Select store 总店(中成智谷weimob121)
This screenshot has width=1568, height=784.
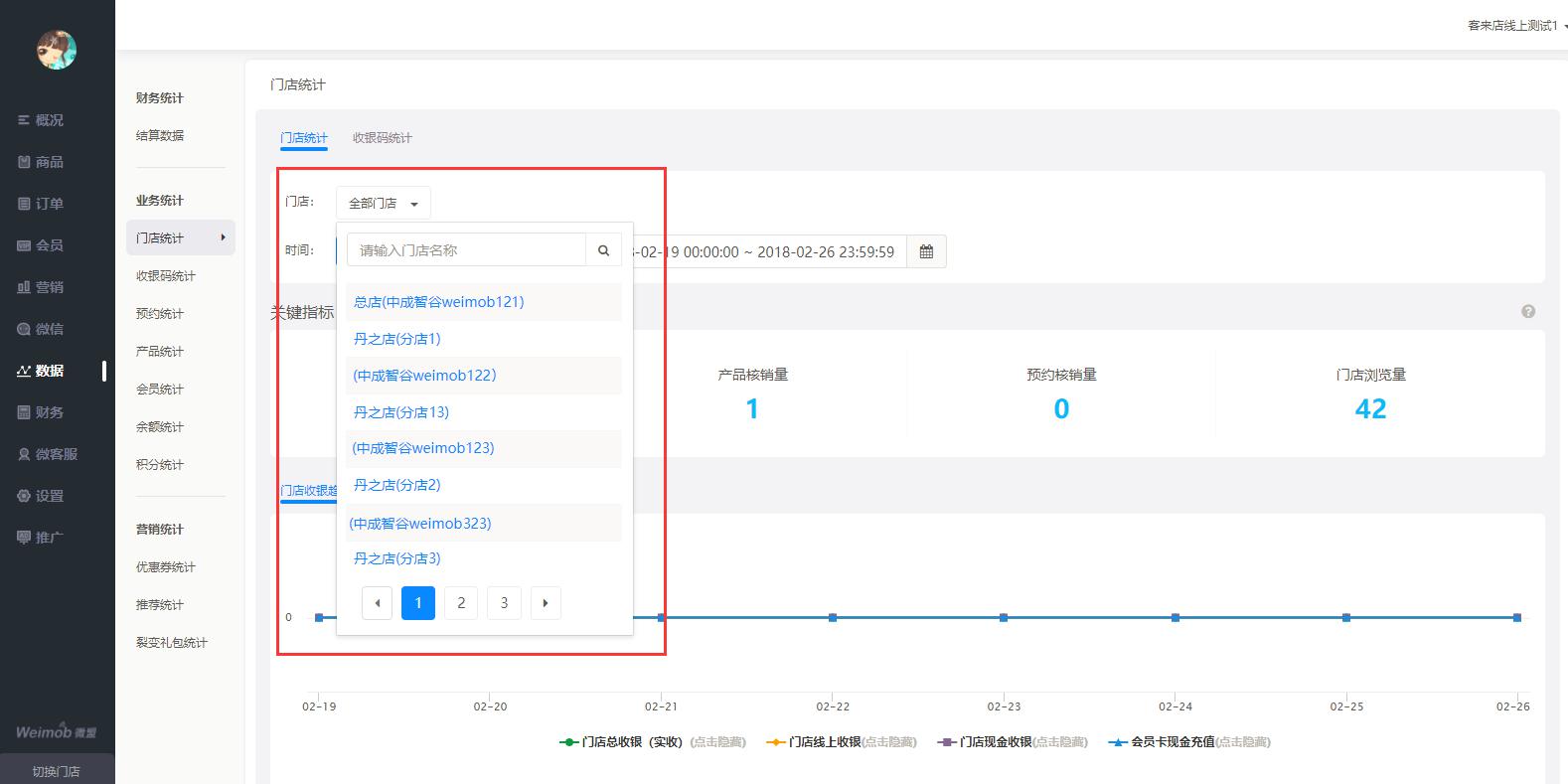pyautogui.click(x=438, y=302)
